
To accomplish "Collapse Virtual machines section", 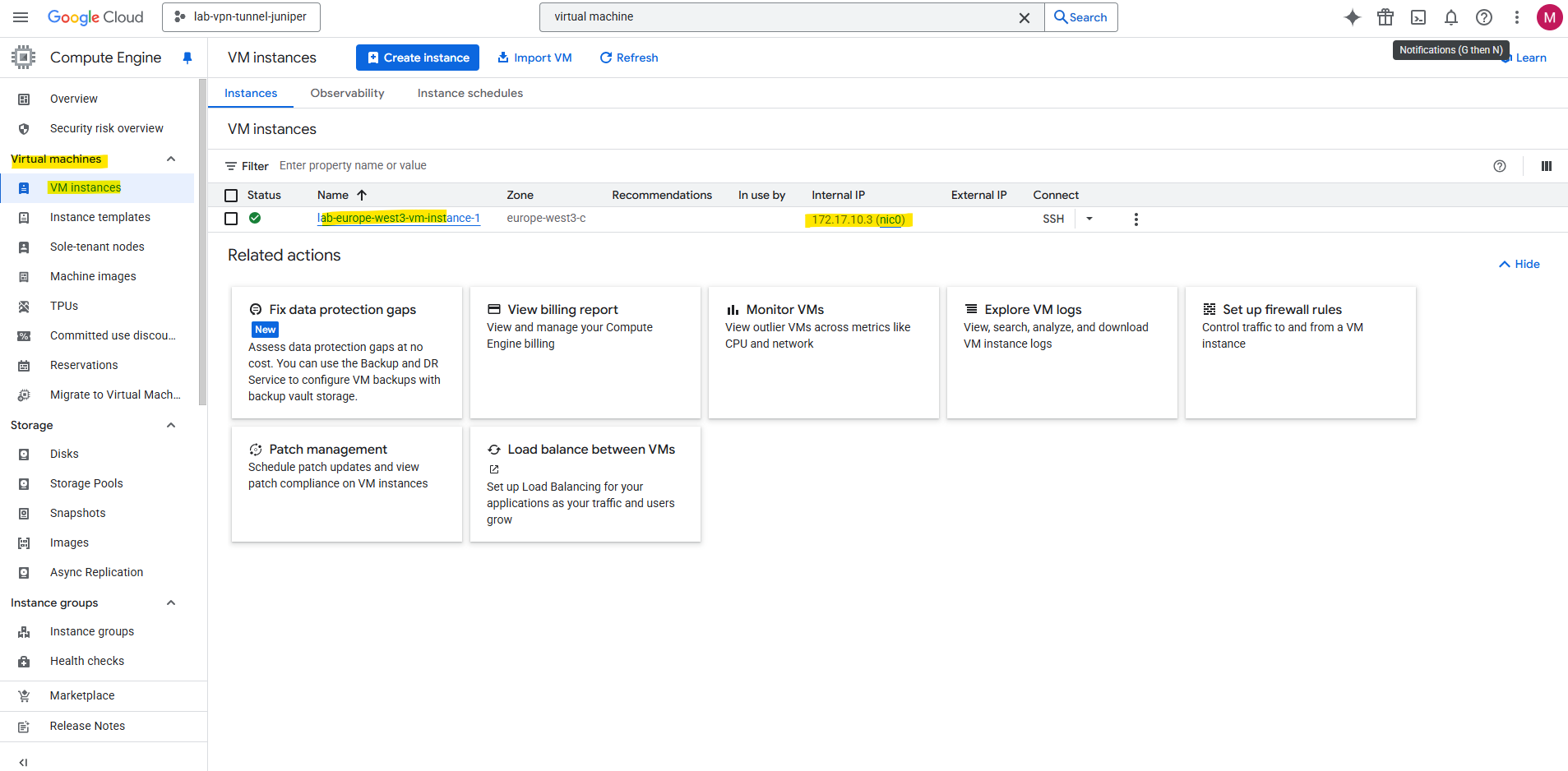I will click(171, 159).
